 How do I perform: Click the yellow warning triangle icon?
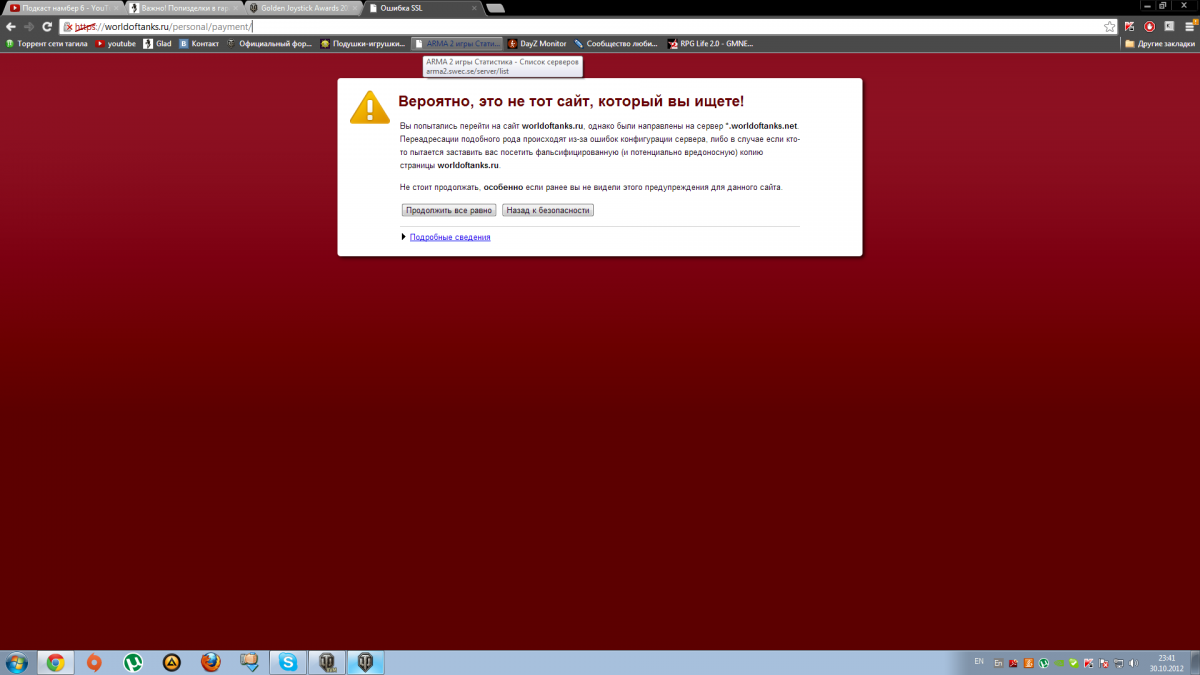(369, 106)
